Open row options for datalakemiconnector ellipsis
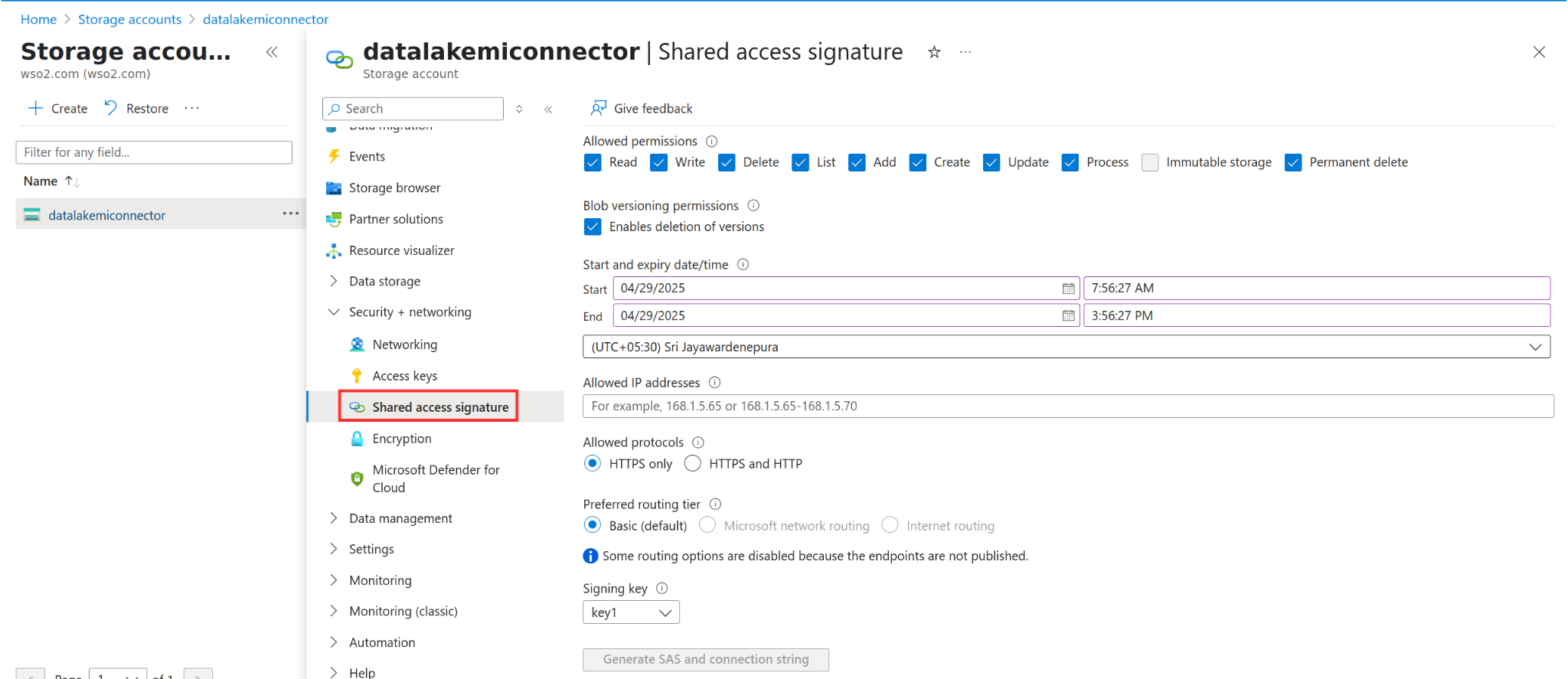 coord(291,214)
